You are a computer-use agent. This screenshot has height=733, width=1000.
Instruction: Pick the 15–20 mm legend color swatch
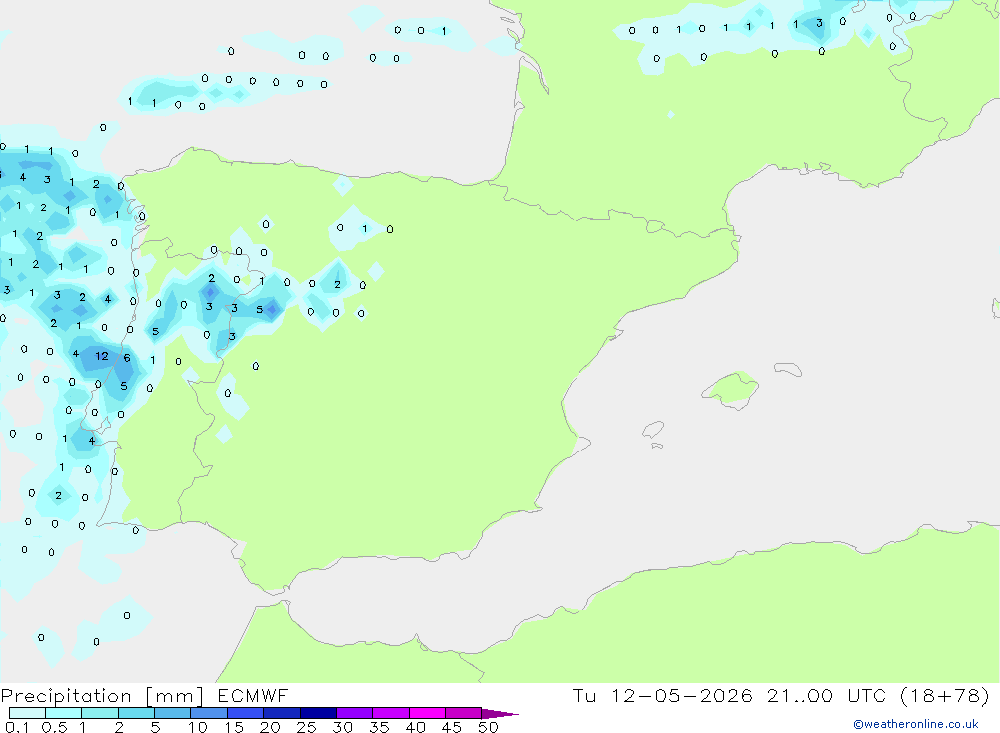point(246,713)
